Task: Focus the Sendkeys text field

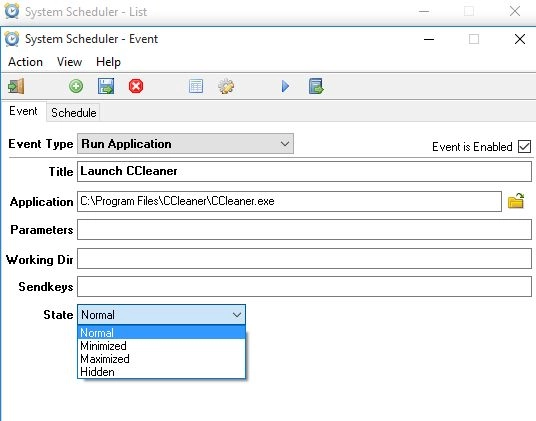Action: coord(304,286)
